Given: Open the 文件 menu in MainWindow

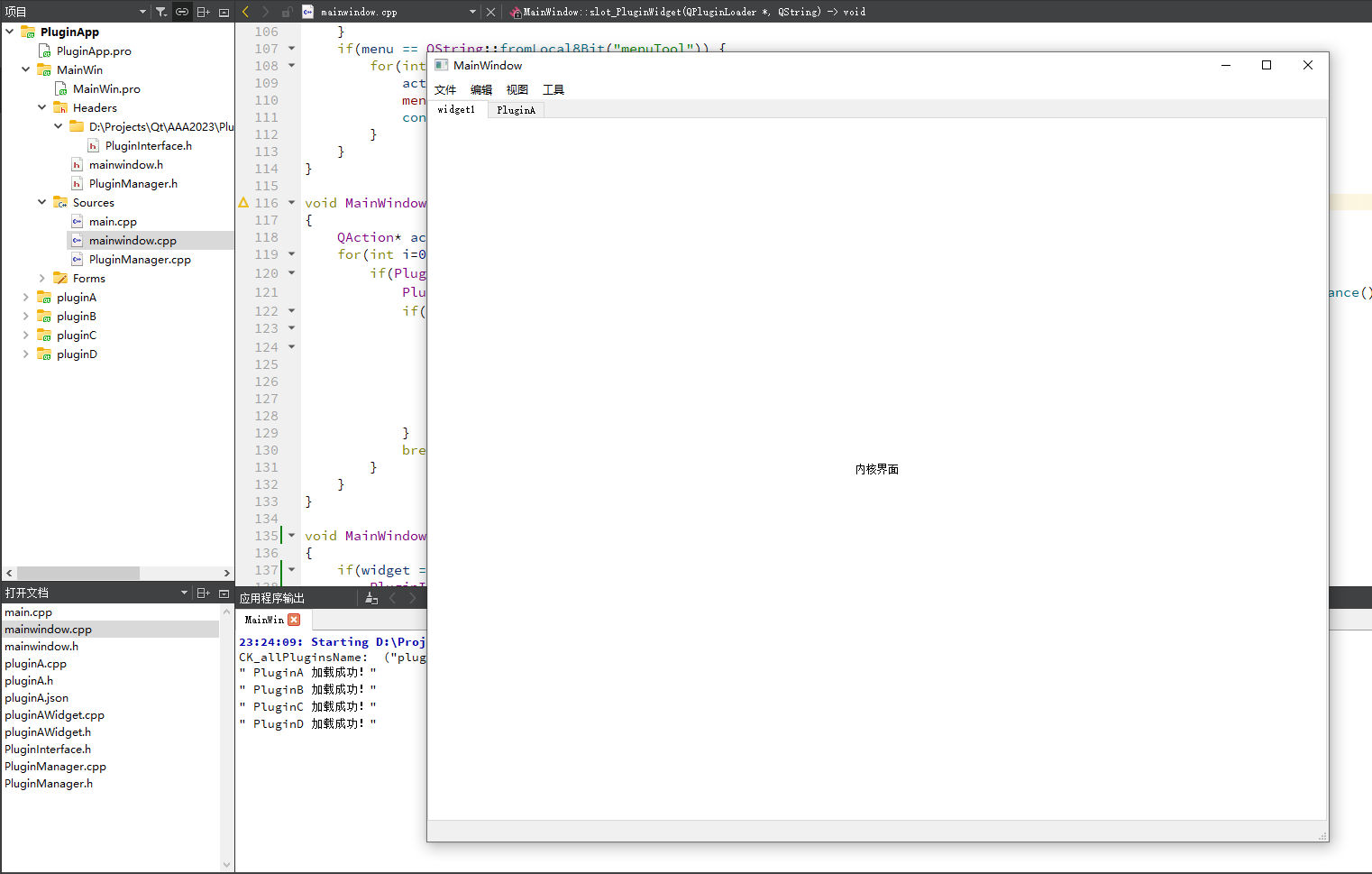Looking at the screenshot, I should pos(445,89).
